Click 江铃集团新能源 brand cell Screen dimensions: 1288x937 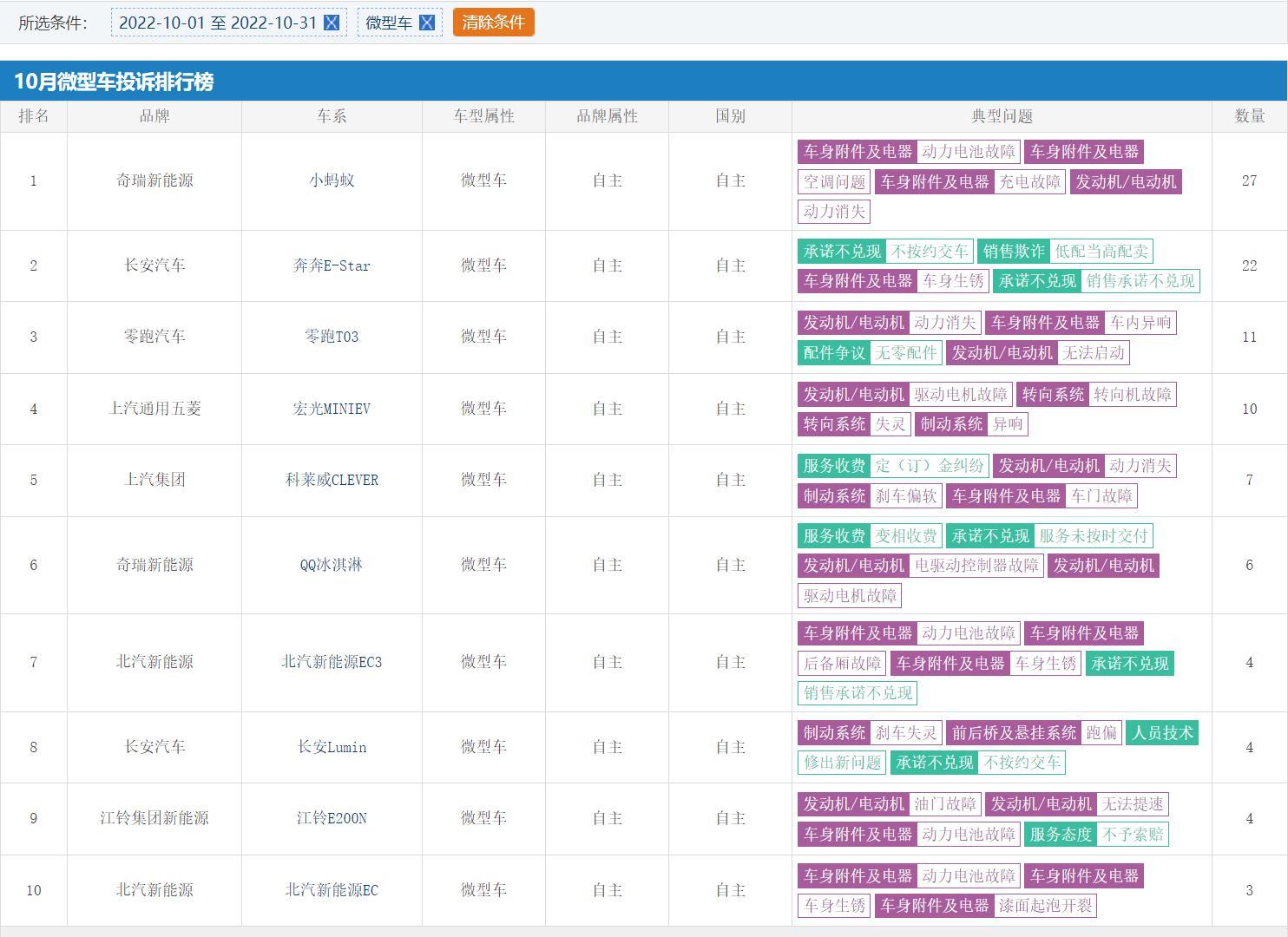[154, 818]
